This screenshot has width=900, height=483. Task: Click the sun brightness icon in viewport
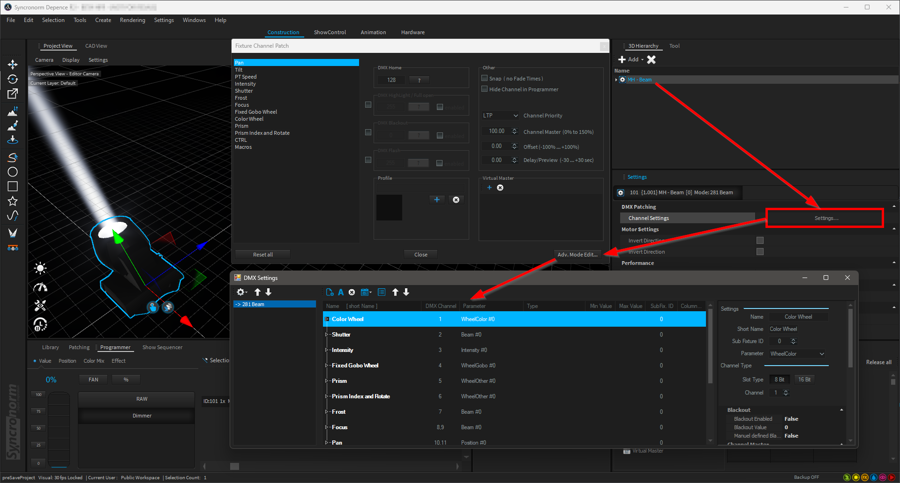(40, 268)
